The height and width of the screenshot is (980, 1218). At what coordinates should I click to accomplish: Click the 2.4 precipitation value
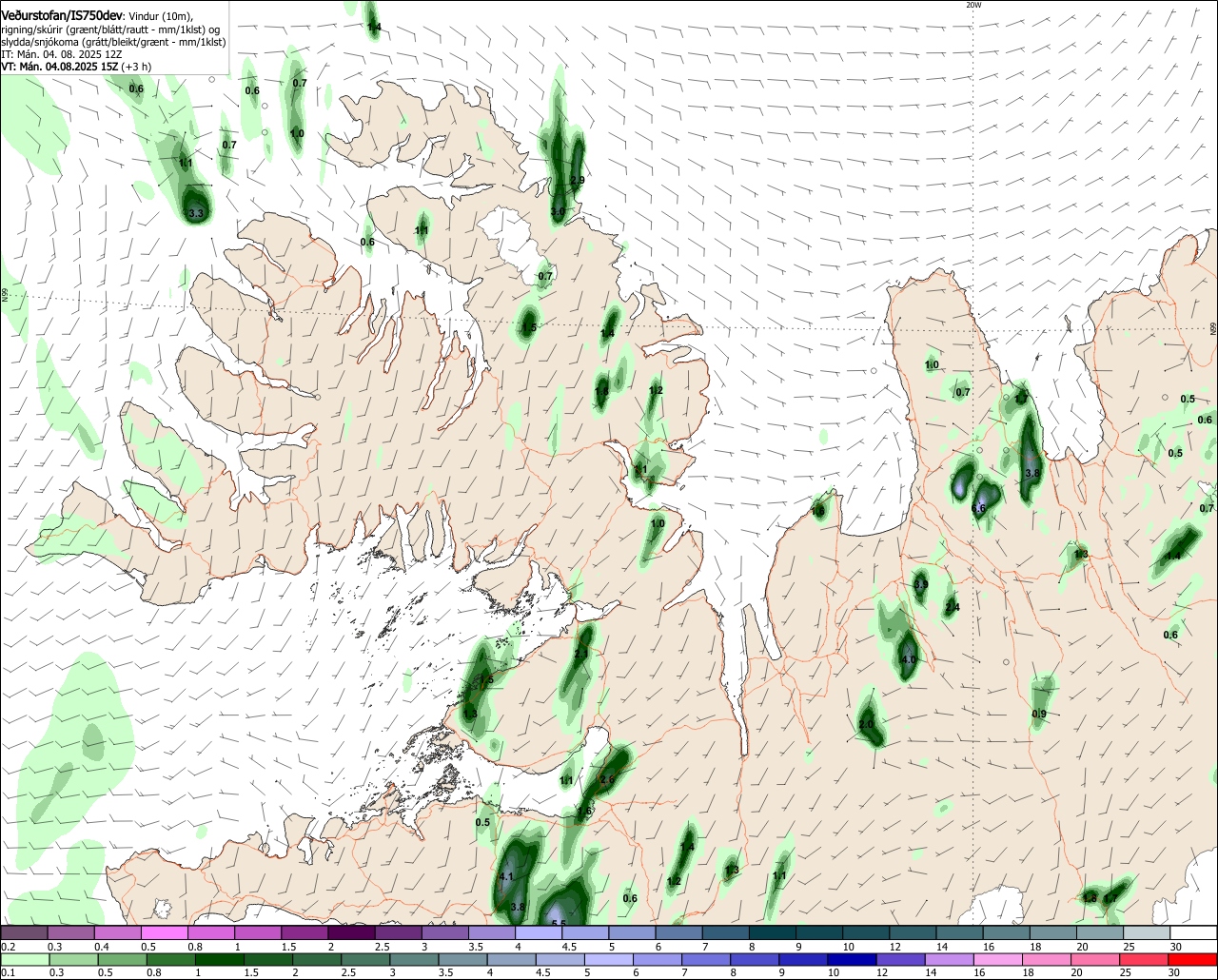coord(953,608)
